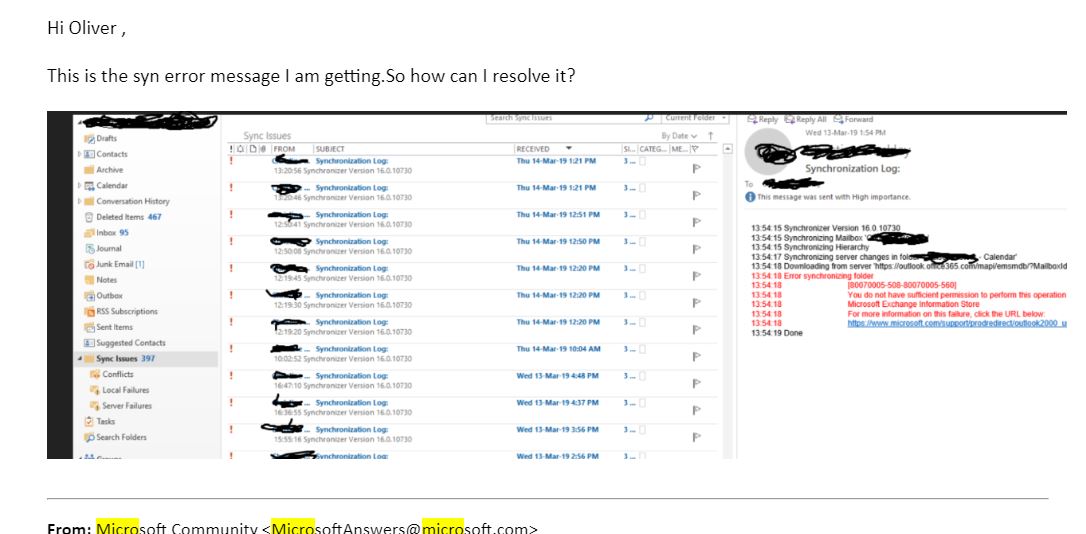Collapse the Sync Issues folder arrow

tap(80, 359)
